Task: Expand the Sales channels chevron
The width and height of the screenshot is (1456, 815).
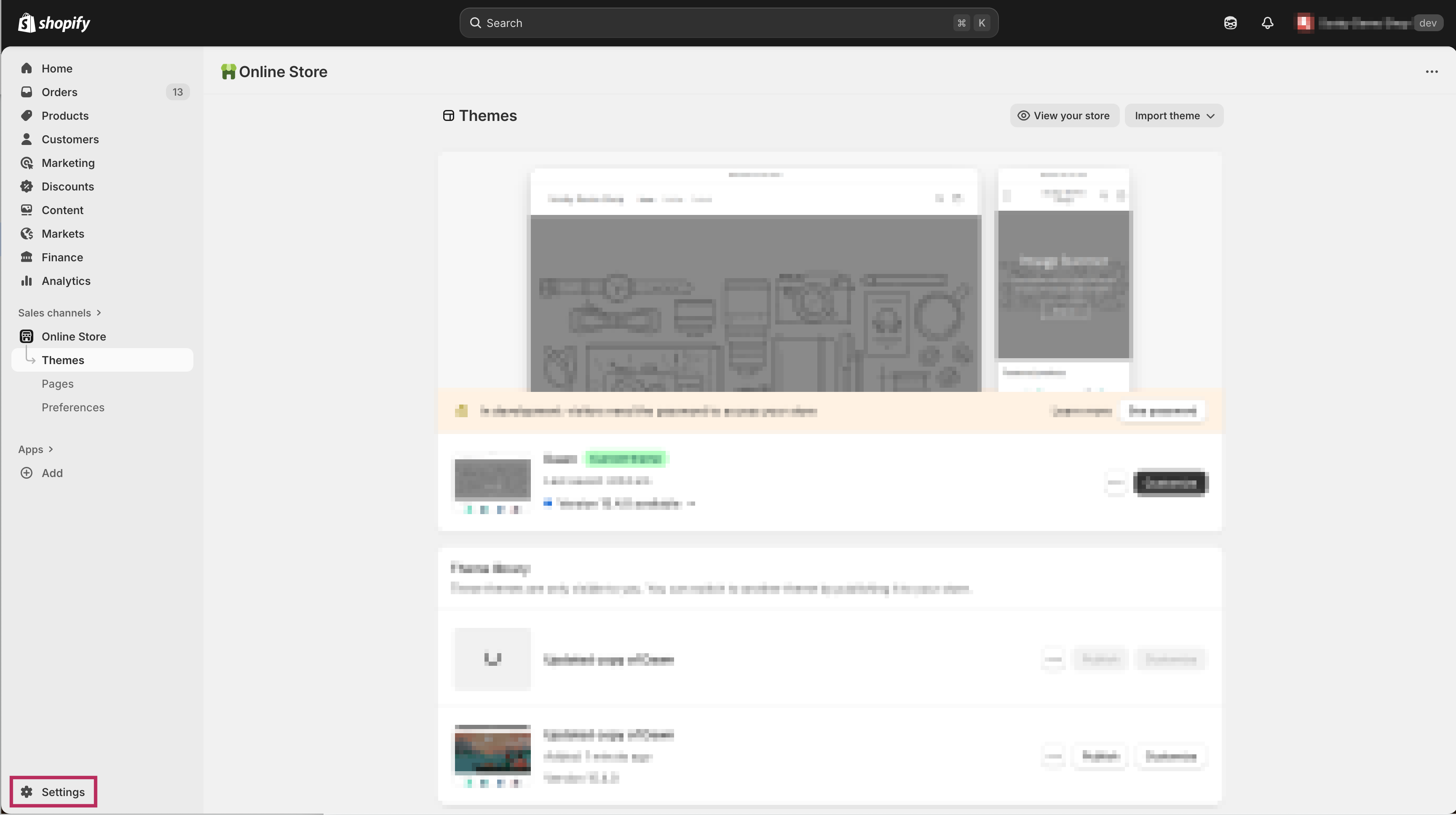Action: coord(99,313)
